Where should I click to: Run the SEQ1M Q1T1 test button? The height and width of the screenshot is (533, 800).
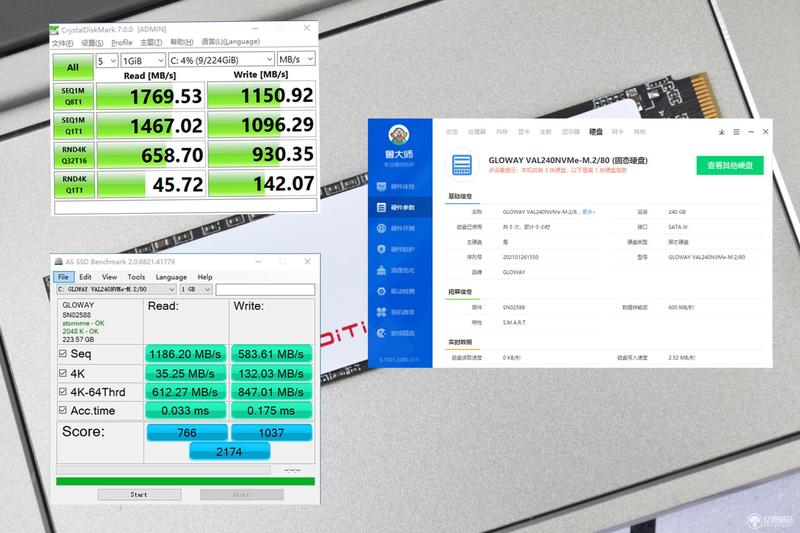click(x=73, y=125)
